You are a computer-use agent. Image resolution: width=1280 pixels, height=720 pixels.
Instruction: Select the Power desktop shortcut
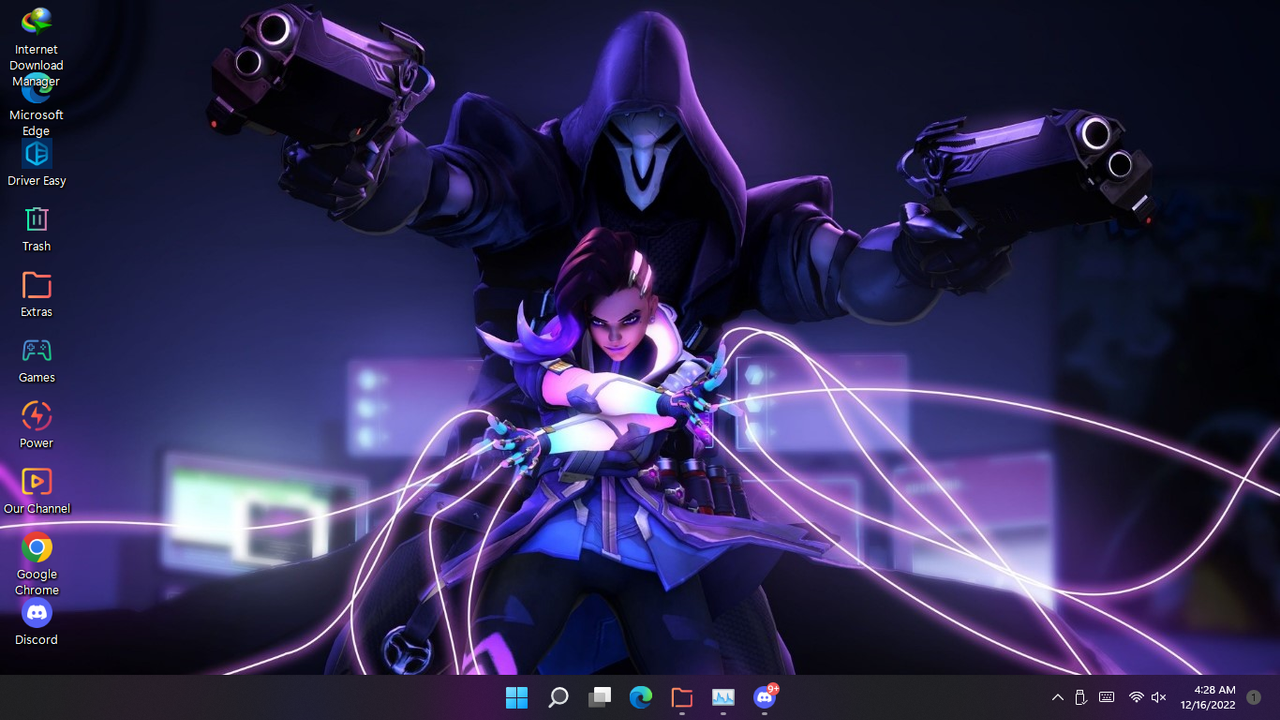coord(36,426)
